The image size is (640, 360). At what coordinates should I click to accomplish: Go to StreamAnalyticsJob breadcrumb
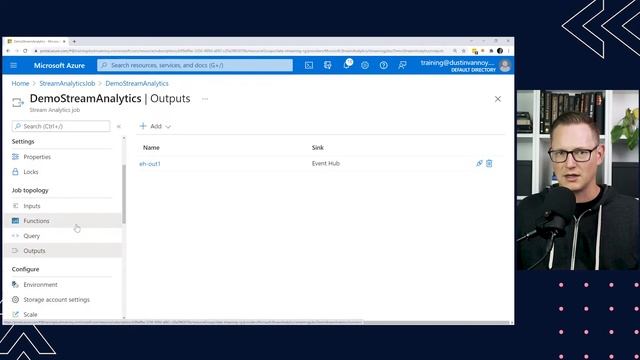pyautogui.click(x=67, y=83)
